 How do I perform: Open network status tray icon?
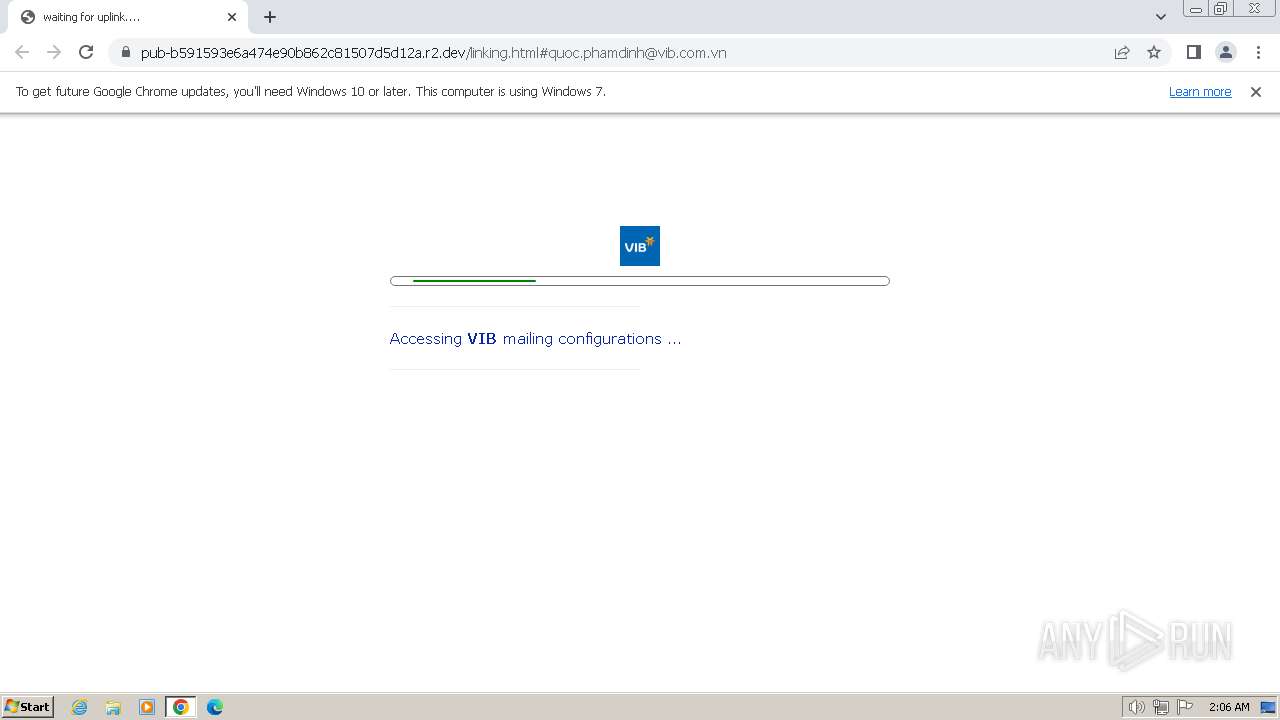point(1161,707)
